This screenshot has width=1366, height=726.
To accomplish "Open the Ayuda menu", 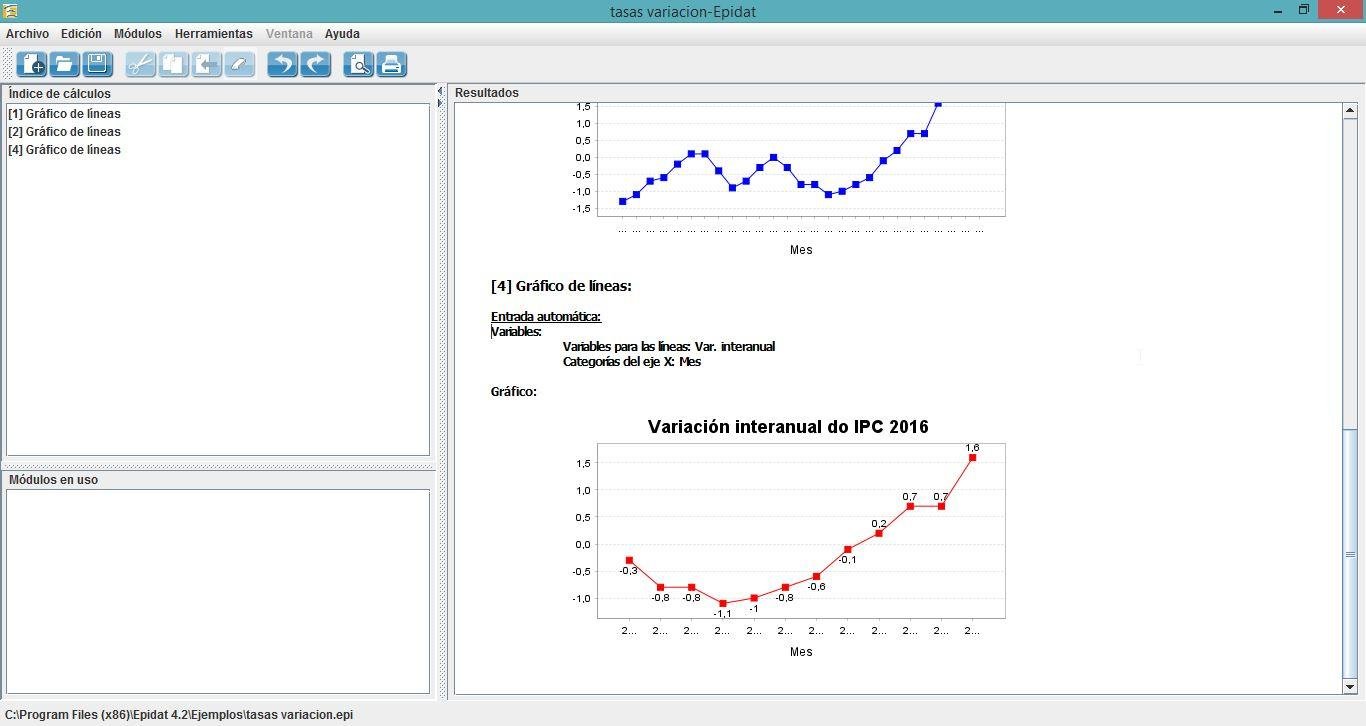I will pyautogui.click(x=342, y=33).
